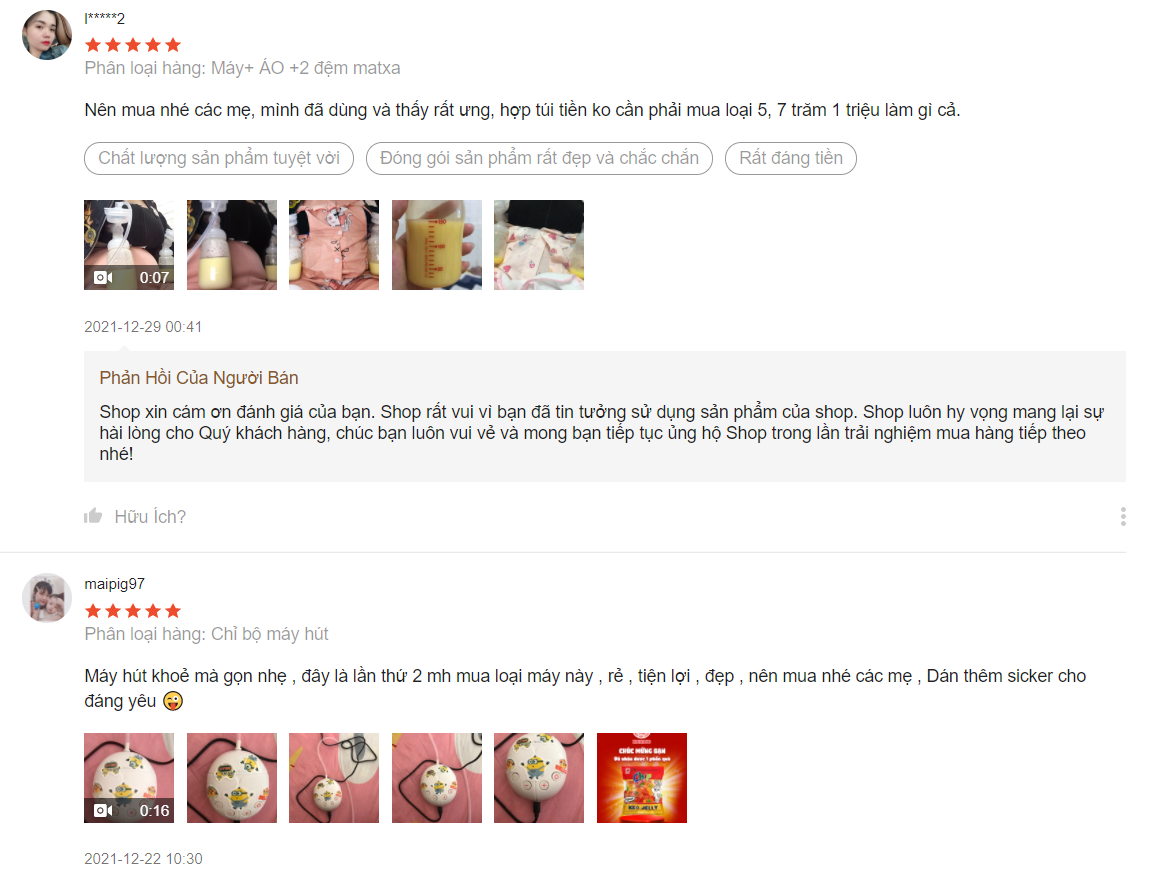The width and height of the screenshot is (1156, 876).
Task: Open maipig97's profile avatar
Action: (47, 598)
